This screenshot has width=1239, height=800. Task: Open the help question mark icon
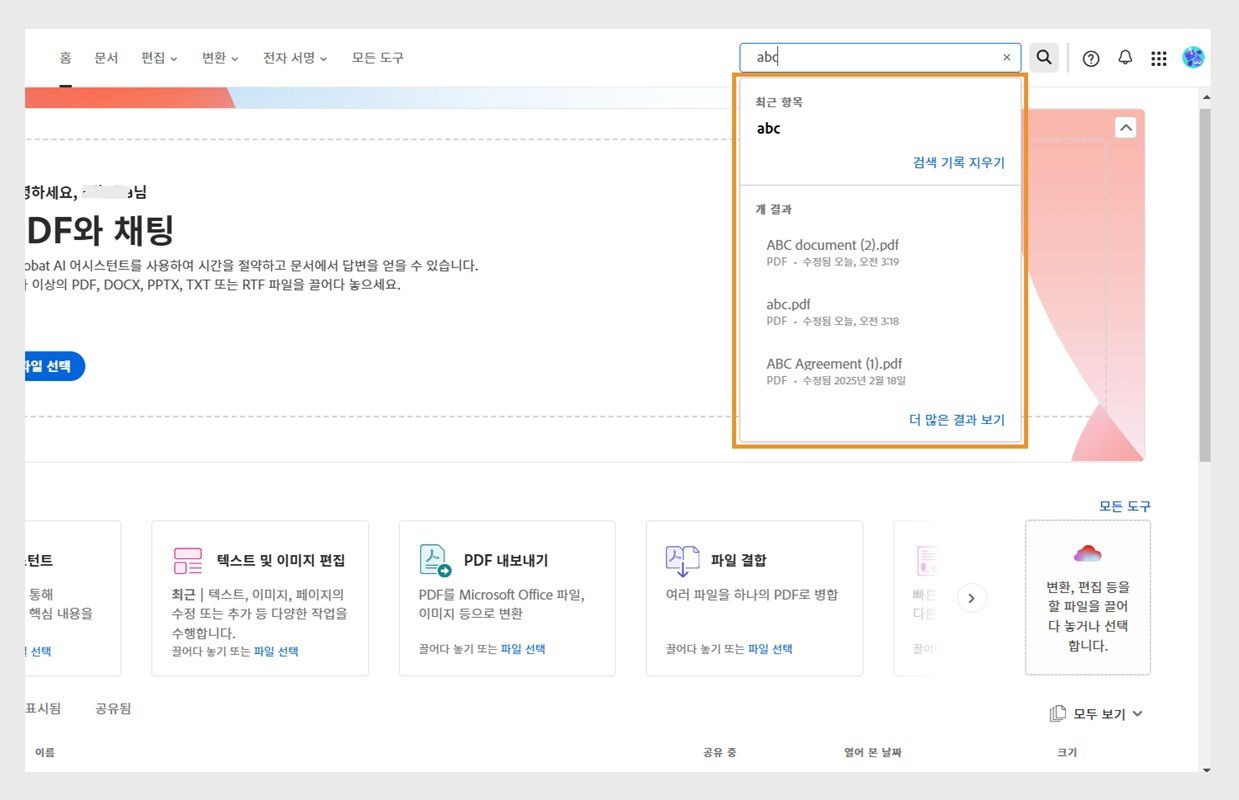[1090, 58]
